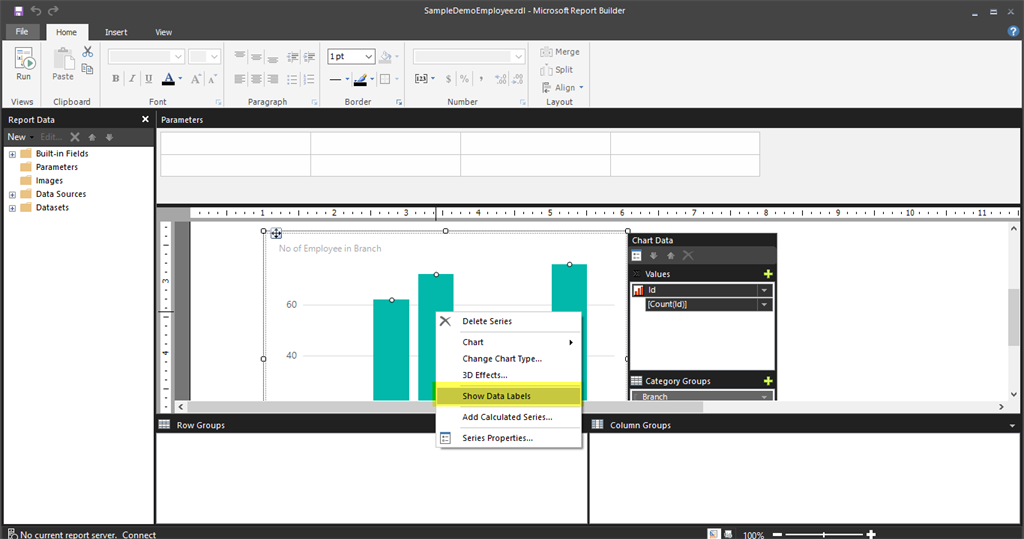1024x539 pixels.
Task: Open Help with the question mark icon
Action: tap(1013, 31)
